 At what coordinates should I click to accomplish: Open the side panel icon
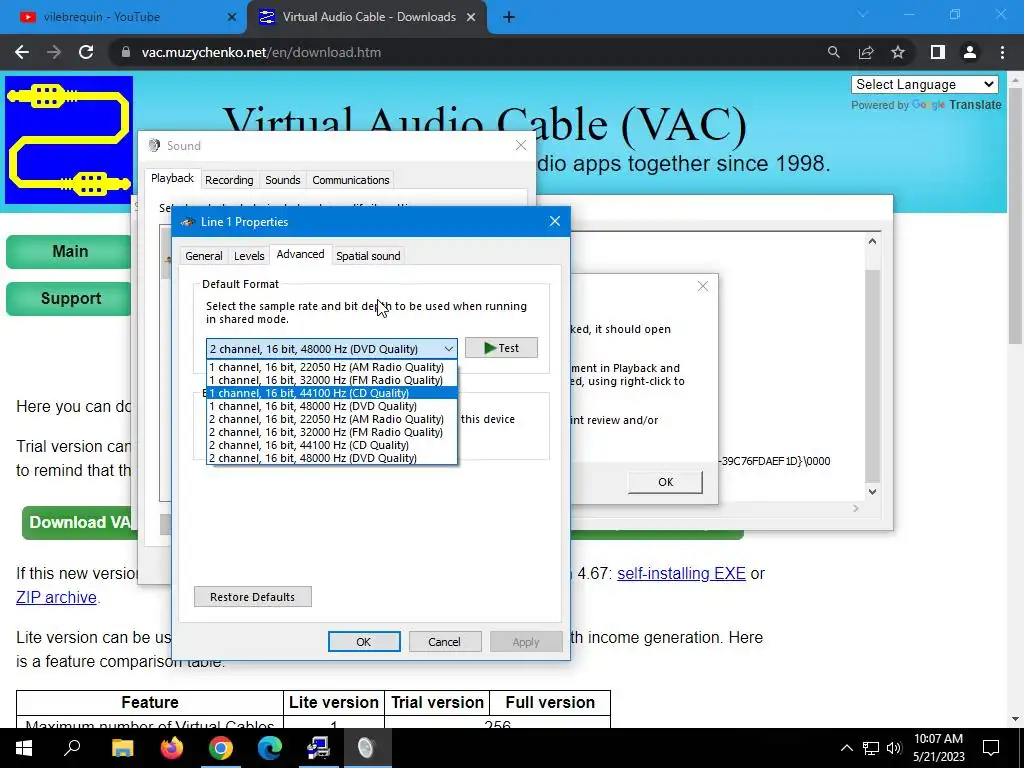(938, 52)
